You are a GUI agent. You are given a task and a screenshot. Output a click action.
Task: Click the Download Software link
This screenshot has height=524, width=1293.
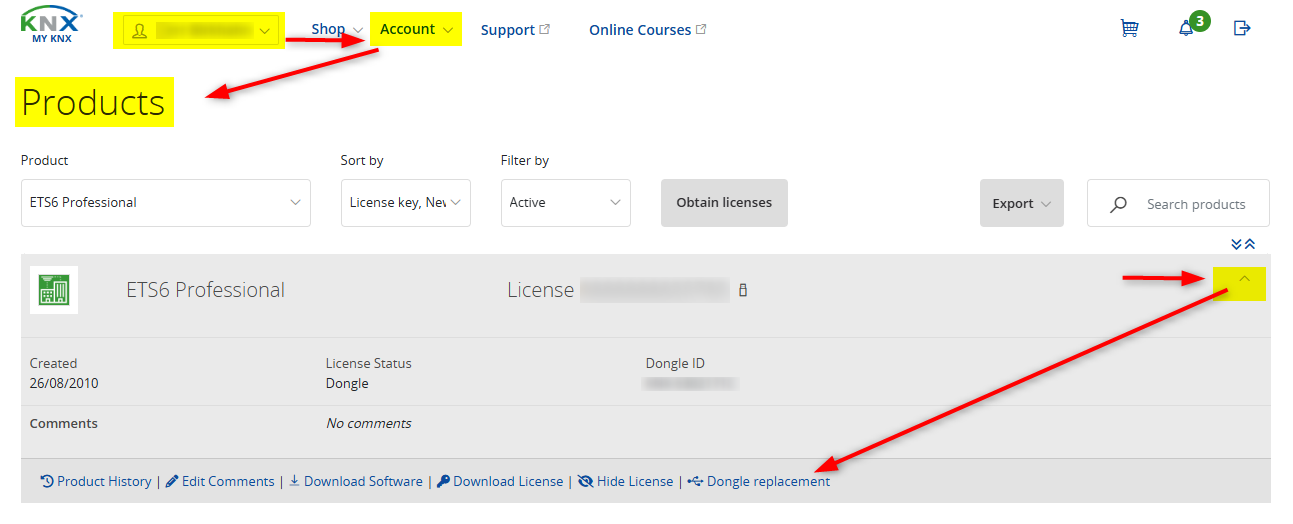pos(356,481)
